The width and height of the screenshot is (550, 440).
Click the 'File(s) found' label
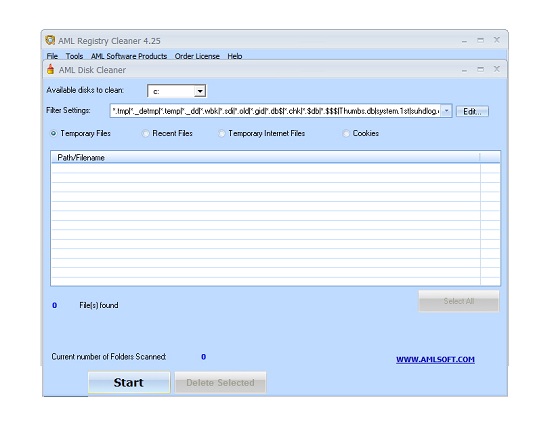(99, 305)
